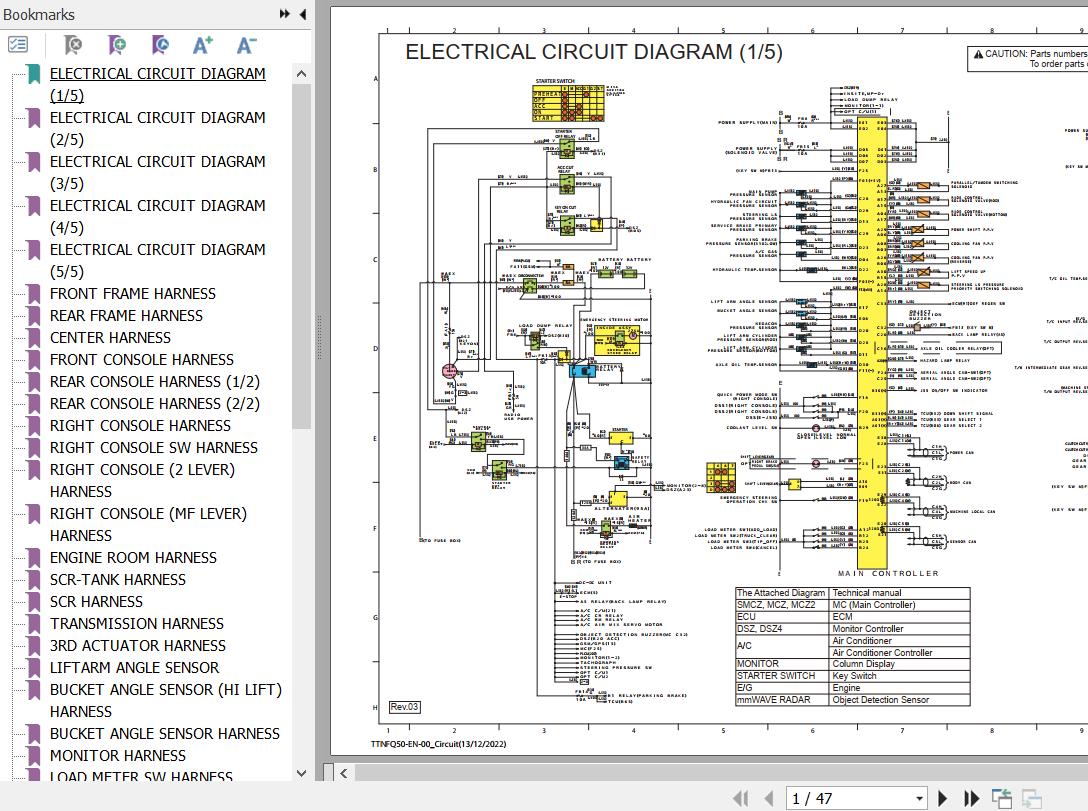Image resolution: width=1088 pixels, height=811 pixels.
Task: Select RIGHT CONSOLE (2 LEVER) HARNESS bookmark
Action: (142, 481)
